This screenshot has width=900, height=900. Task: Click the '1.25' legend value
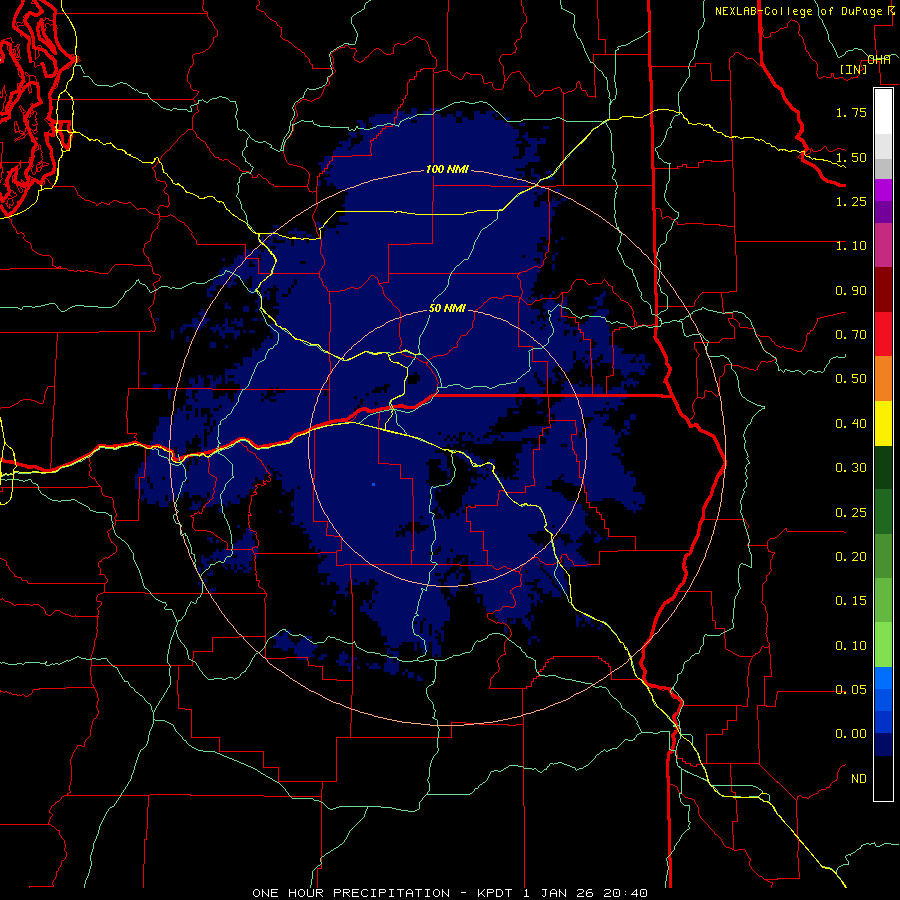click(851, 201)
